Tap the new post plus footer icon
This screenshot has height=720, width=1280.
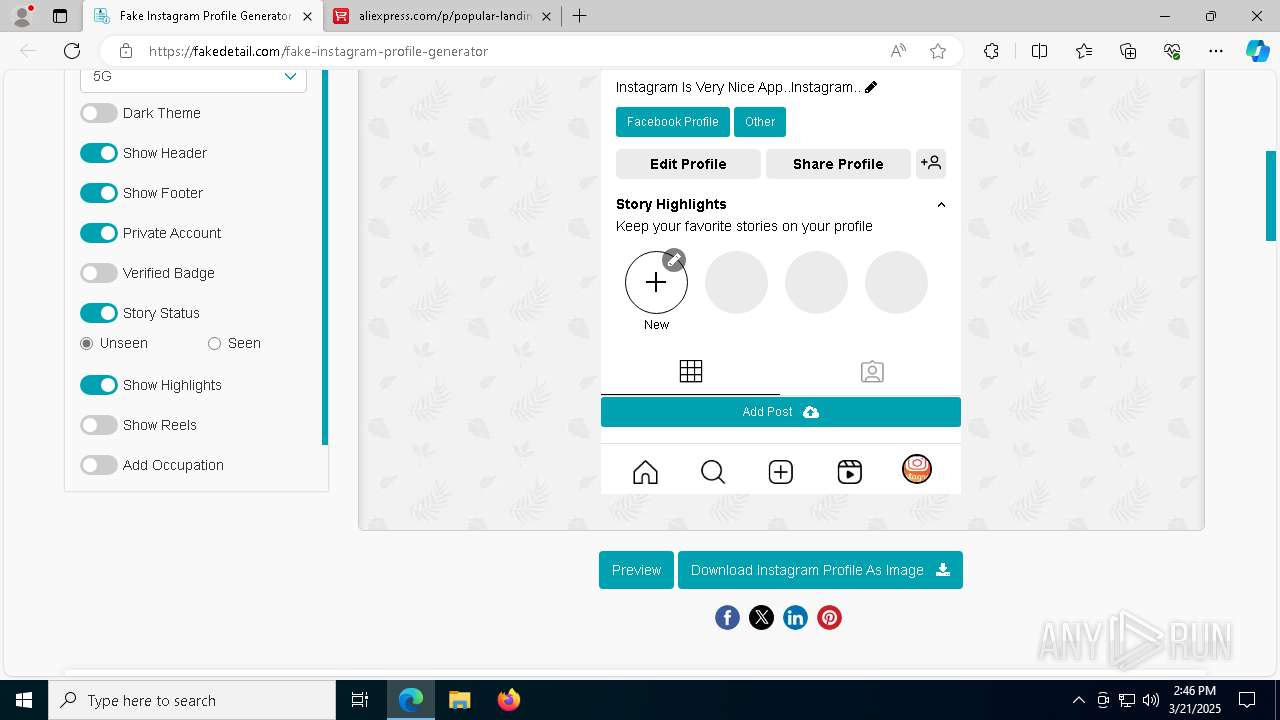(x=781, y=472)
